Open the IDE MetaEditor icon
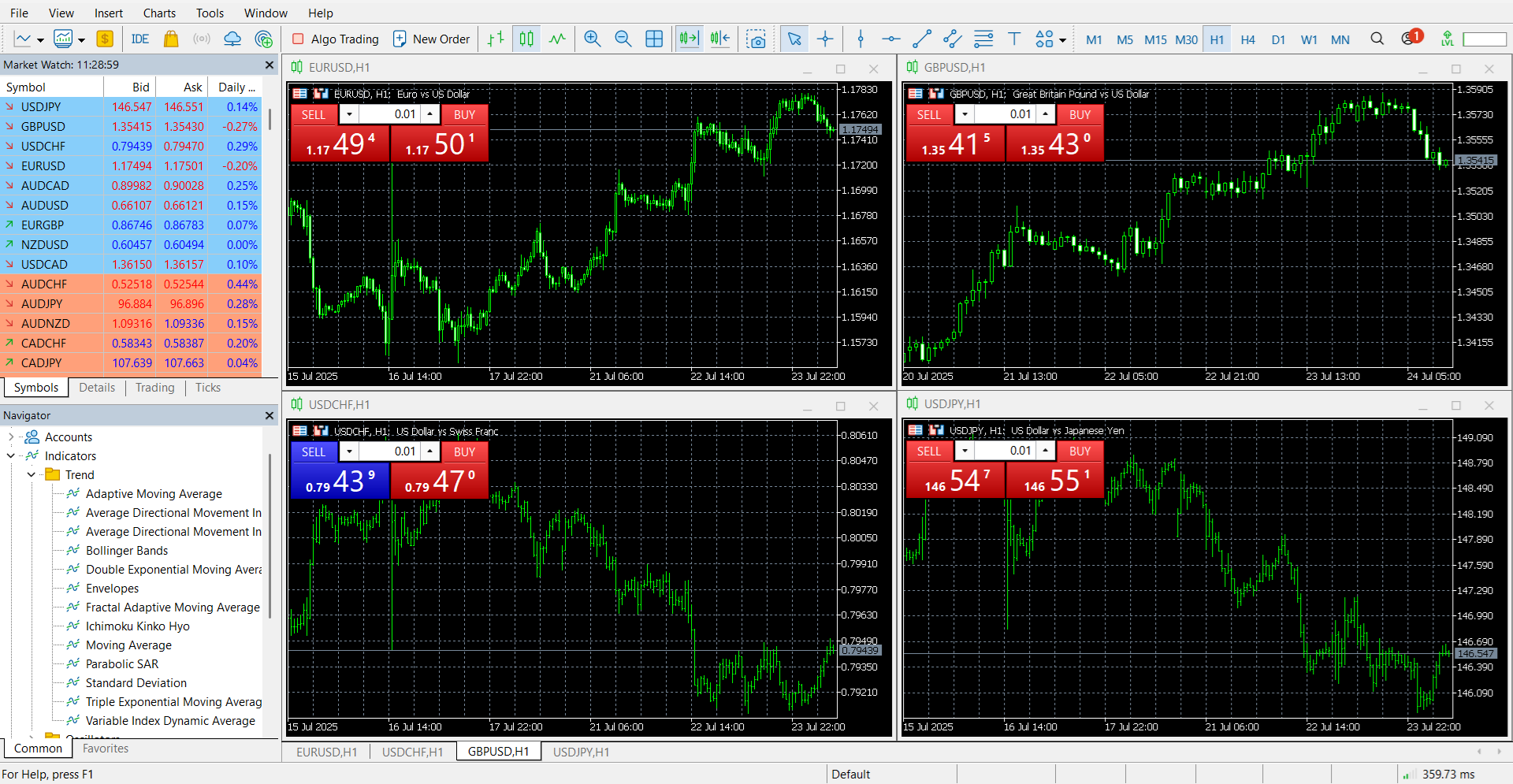 pos(139,39)
